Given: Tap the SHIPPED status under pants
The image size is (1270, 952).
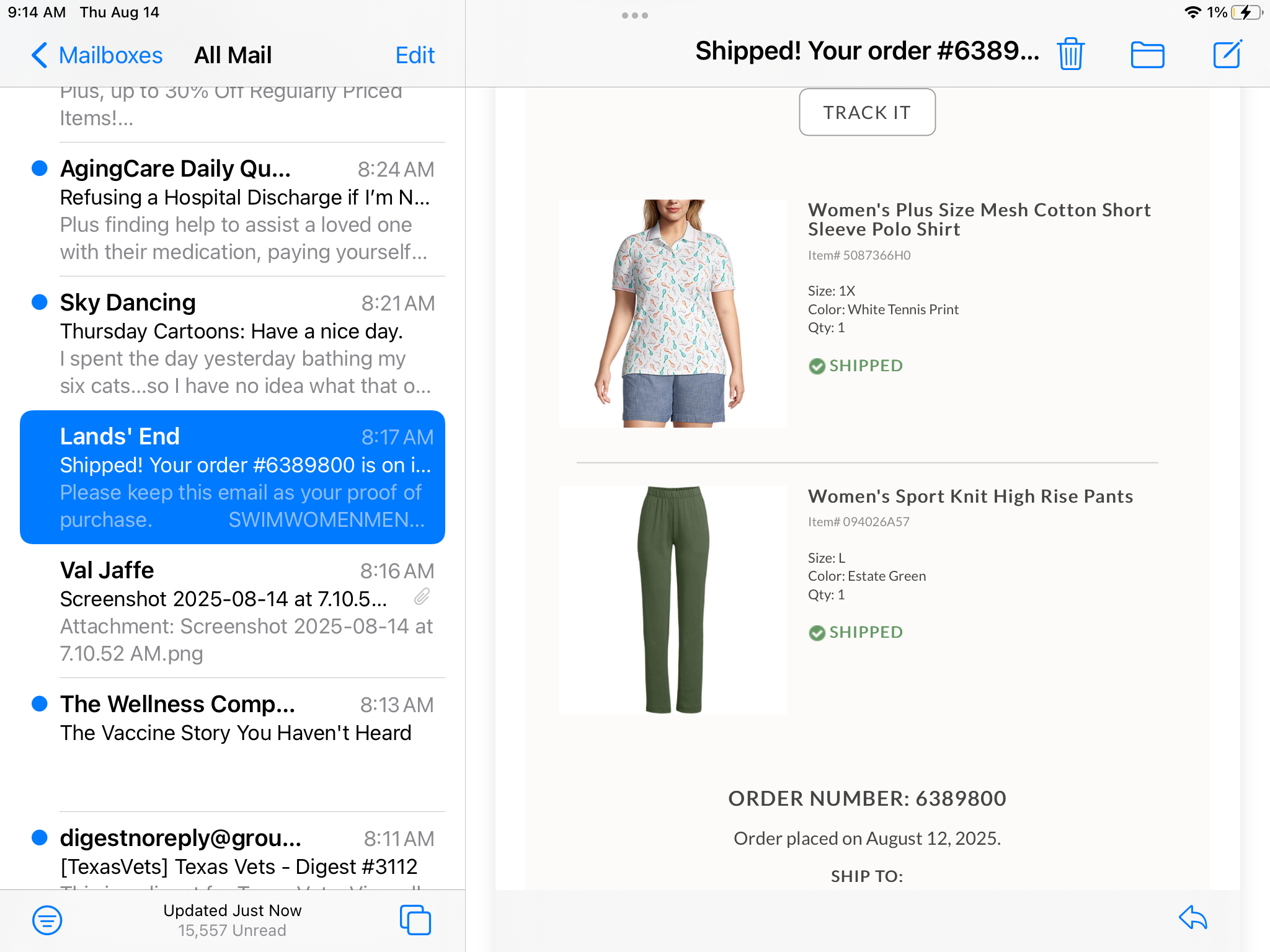Looking at the screenshot, I should [x=856, y=632].
